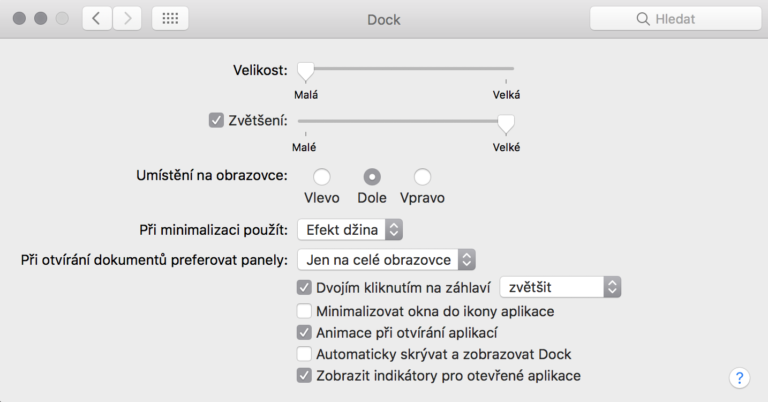Click the Zvětšení magnification slider handle
Viewport: 768px width, 402px height.
(x=506, y=122)
